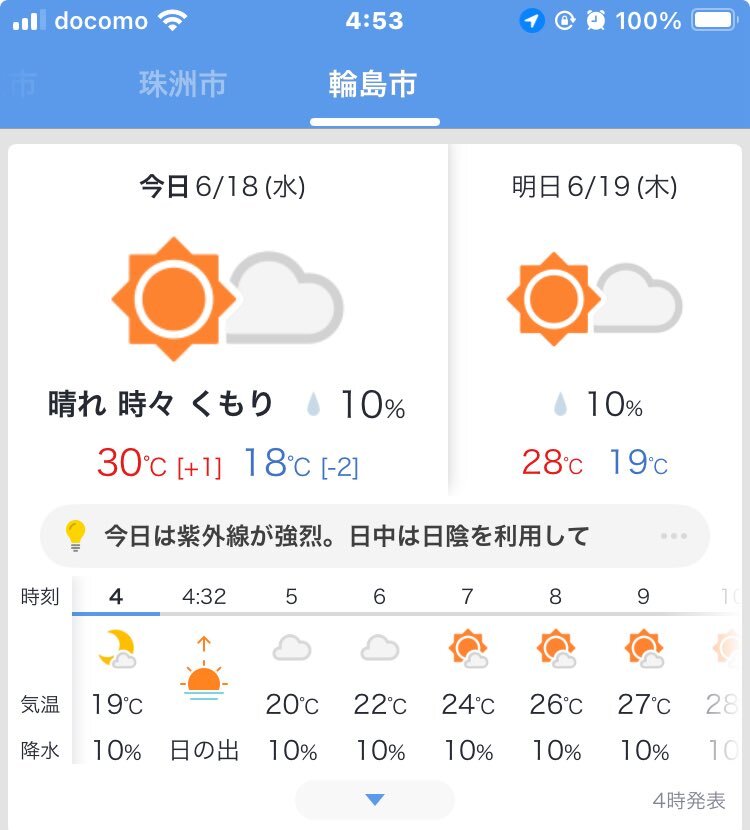Tap the blue current-hour progress bar
This screenshot has height=830, width=750.
pos(116,614)
